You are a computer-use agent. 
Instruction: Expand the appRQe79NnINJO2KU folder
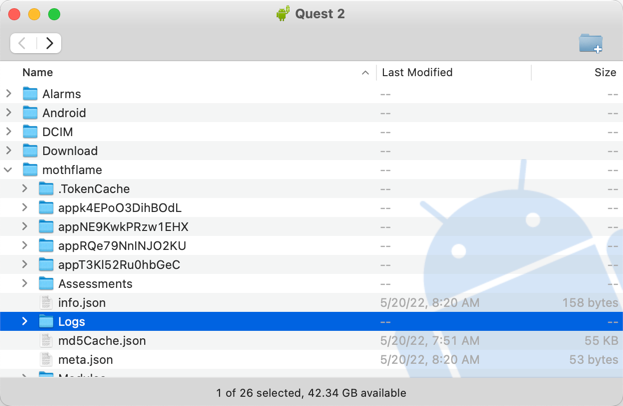[25, 246]
